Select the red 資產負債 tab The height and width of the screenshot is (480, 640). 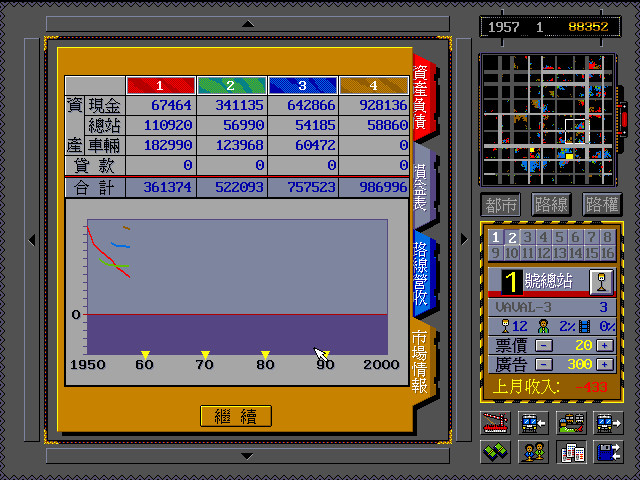423,98
